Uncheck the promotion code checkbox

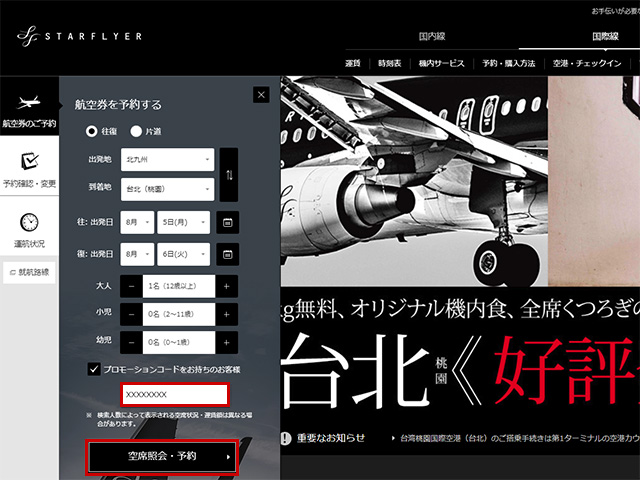point(93,370)
